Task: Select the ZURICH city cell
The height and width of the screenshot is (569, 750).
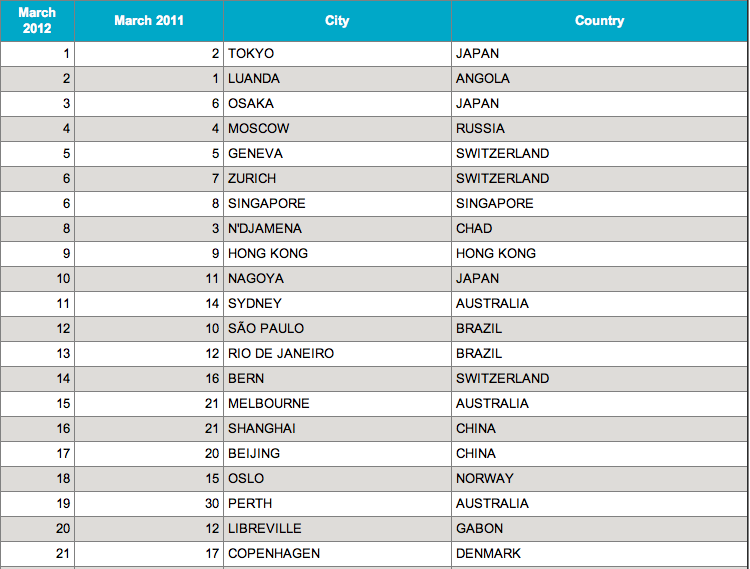Action: point(337,178)
